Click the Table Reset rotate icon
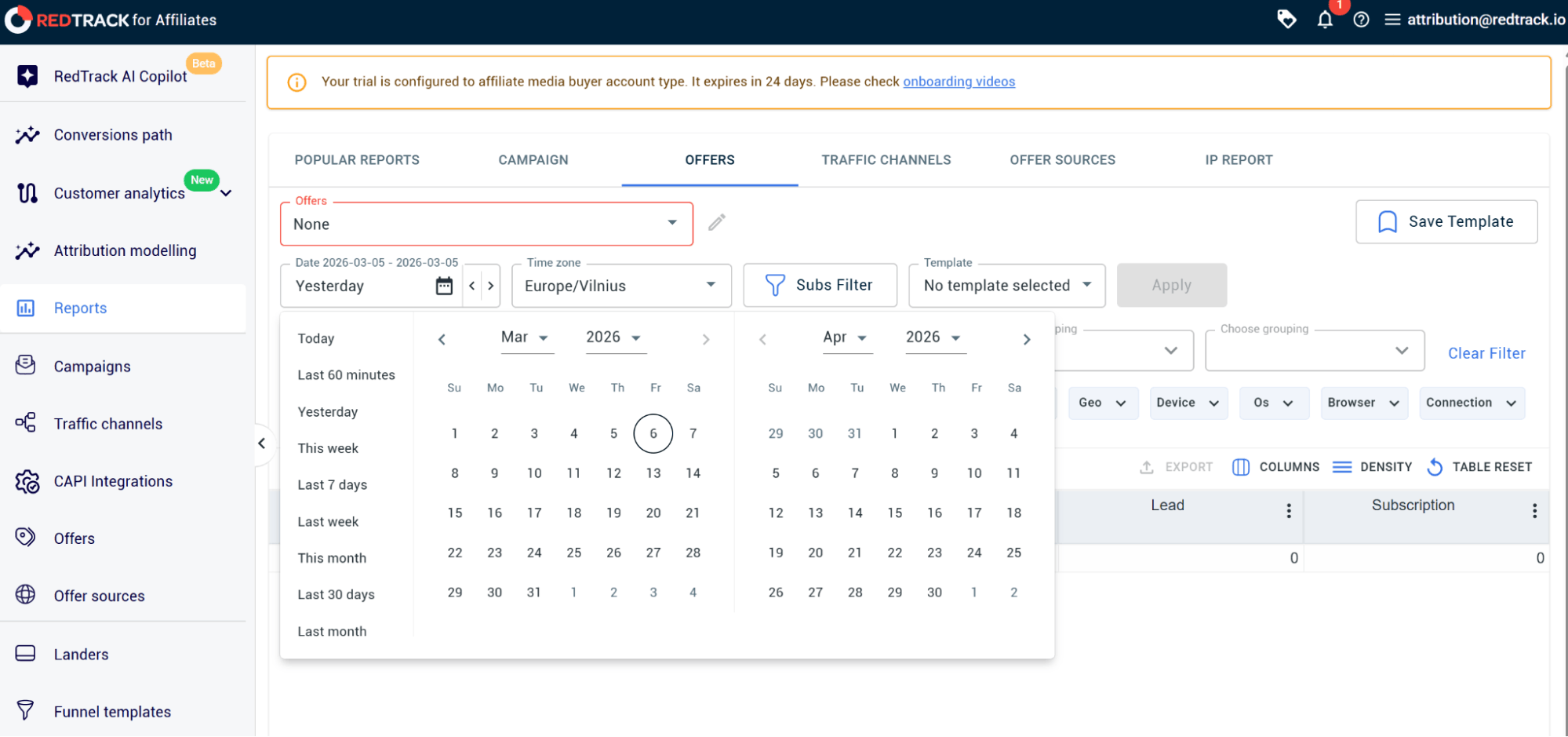 point(1435,467)
